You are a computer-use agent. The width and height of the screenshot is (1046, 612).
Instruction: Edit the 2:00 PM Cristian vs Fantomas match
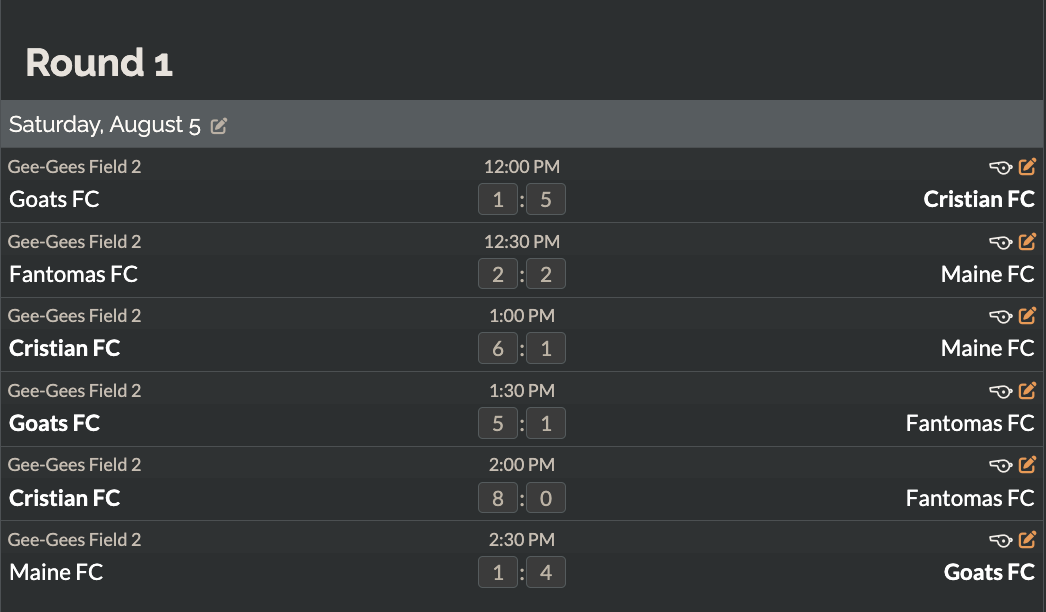[x=1027, y=464]
